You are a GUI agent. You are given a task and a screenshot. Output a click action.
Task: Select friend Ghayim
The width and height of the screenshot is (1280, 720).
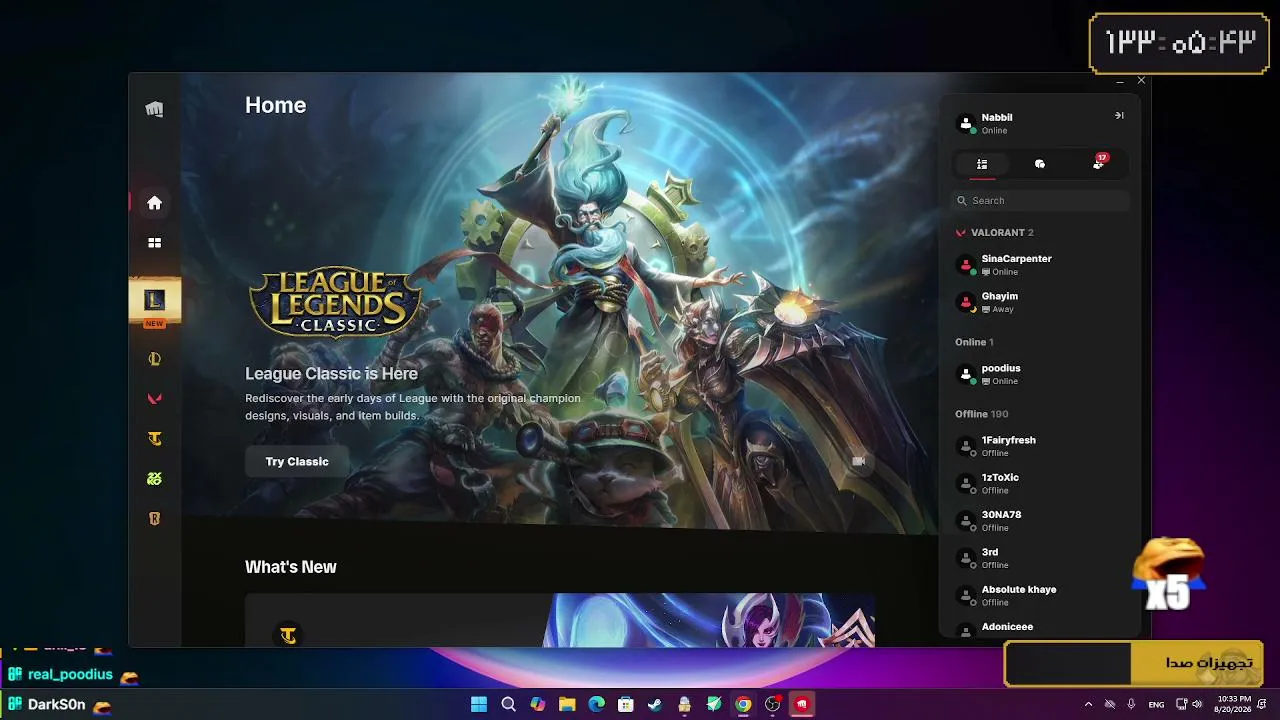[1040, 302]
